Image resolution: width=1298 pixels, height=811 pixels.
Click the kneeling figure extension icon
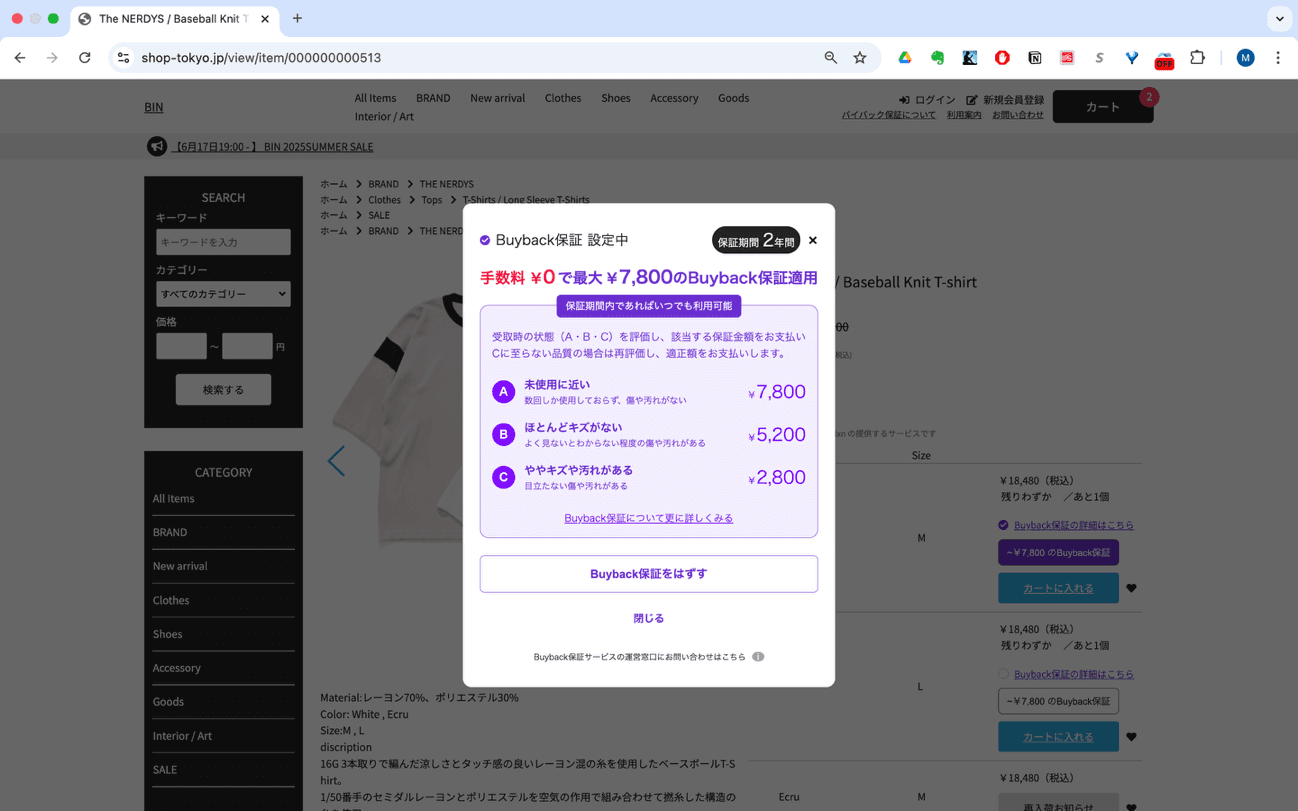970,58
